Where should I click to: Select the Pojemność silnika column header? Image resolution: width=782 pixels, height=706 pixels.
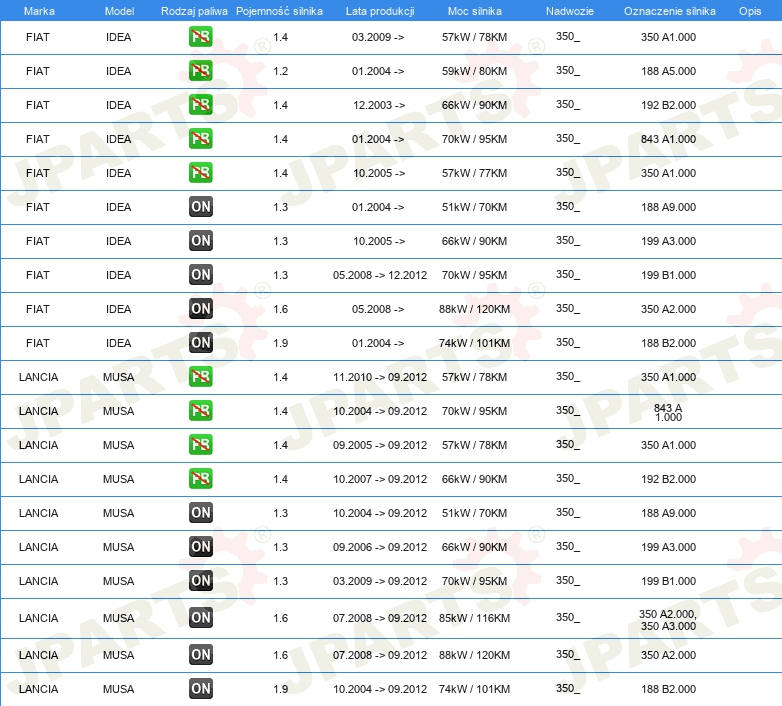point(279,11)
